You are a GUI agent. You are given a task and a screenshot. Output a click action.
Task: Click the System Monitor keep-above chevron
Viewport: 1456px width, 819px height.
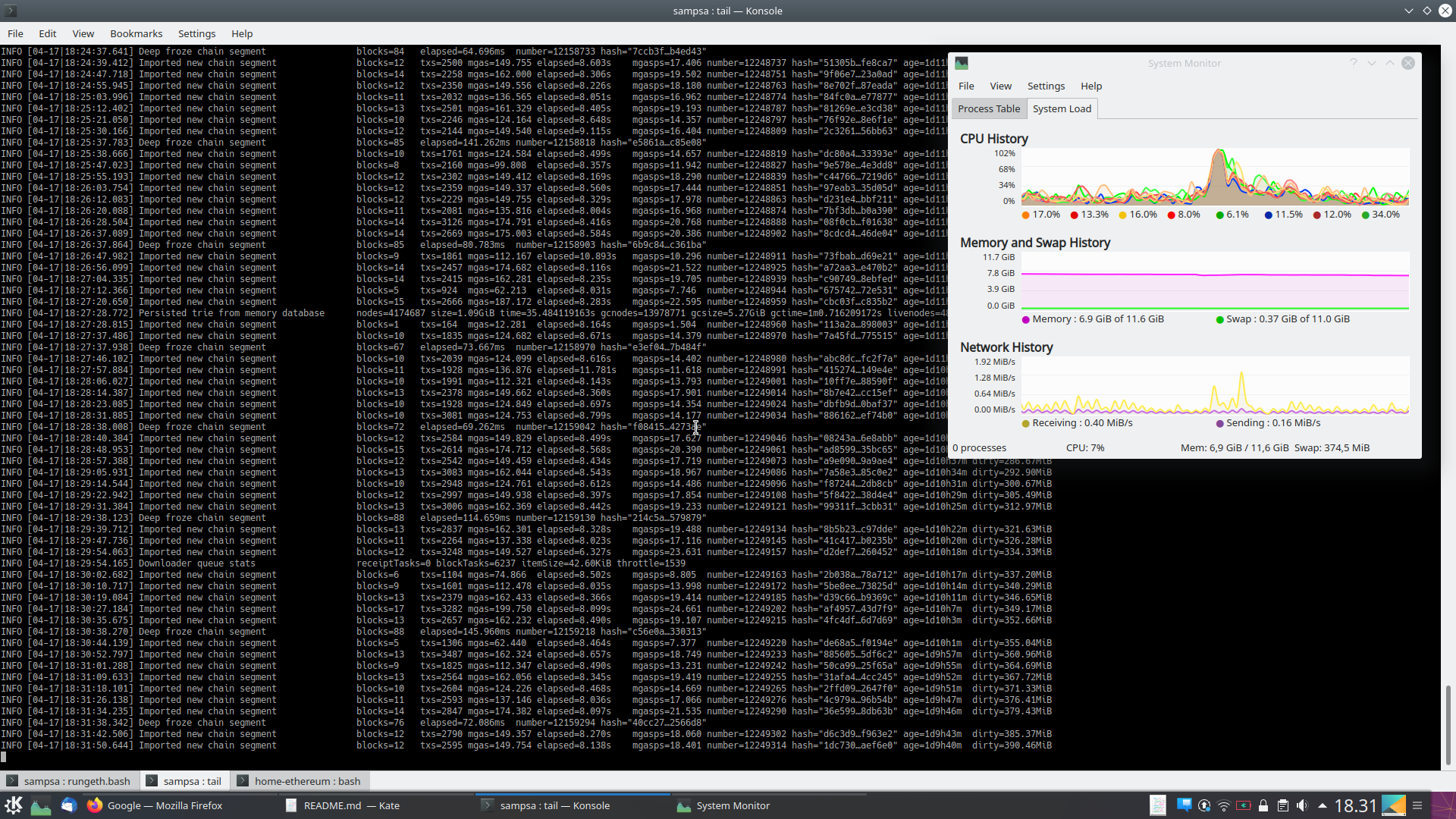coord(1389,63)
